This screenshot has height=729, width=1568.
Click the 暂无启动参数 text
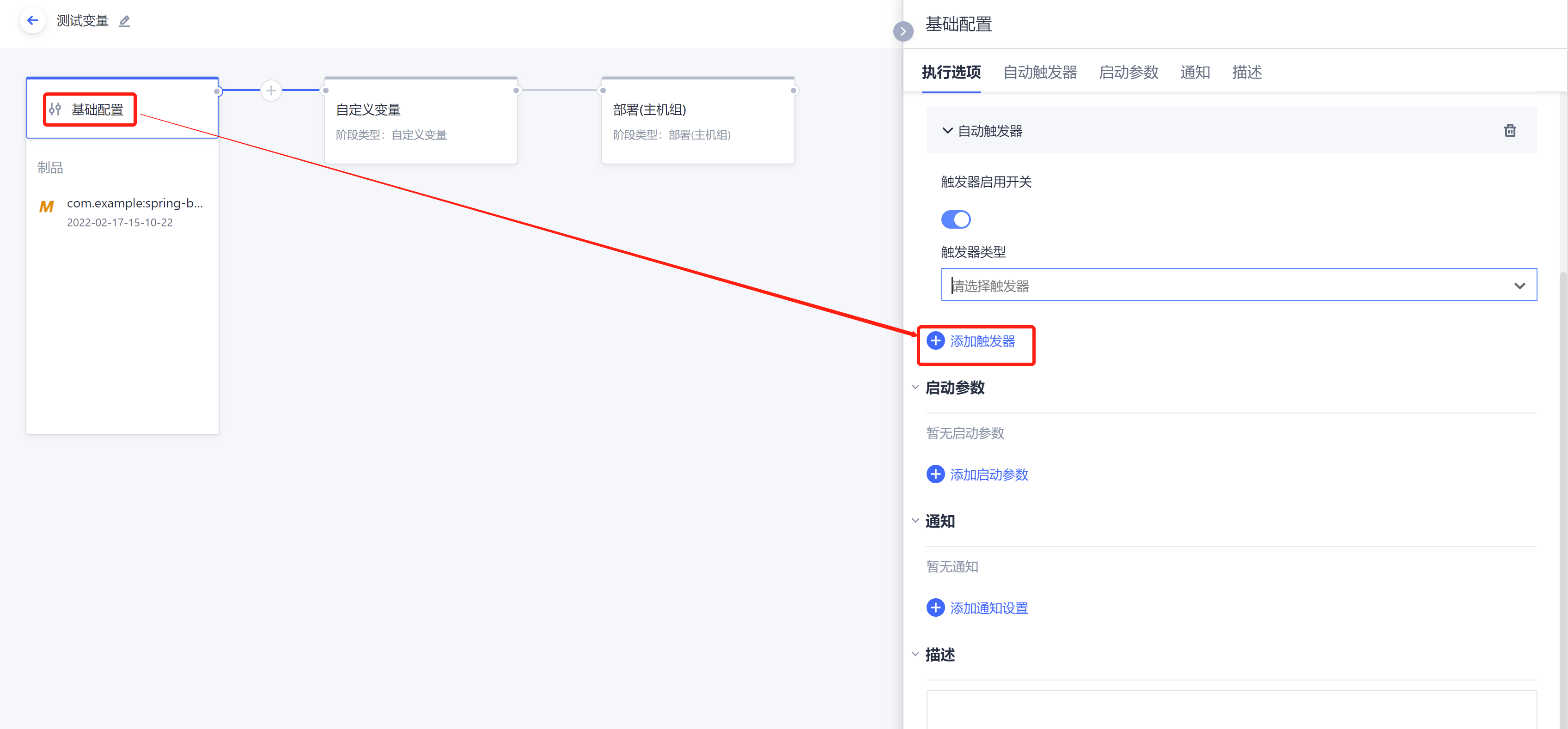coord(965,433)
